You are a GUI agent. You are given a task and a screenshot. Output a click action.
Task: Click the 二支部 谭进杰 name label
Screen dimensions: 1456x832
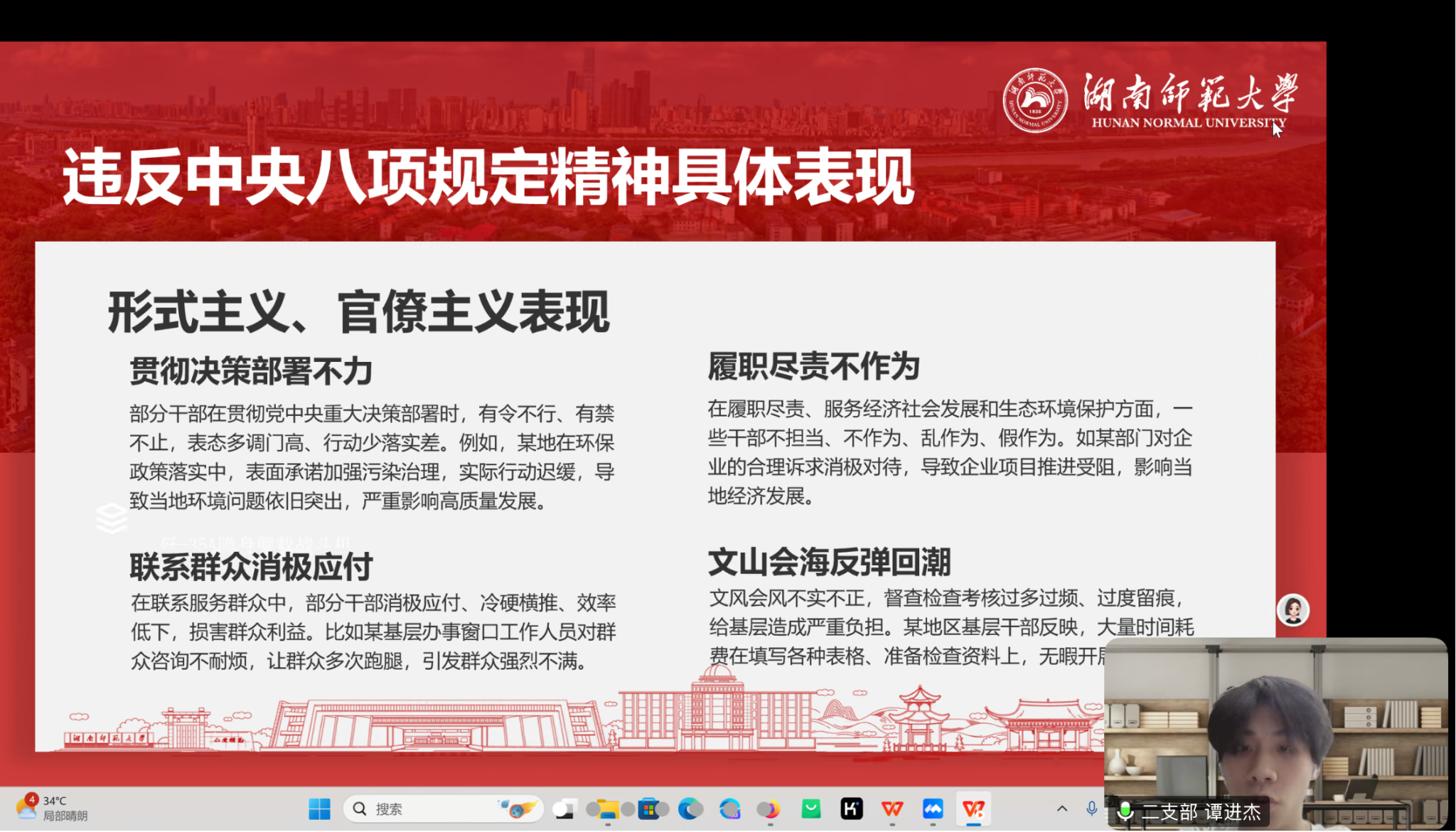tap(1200, 812)
